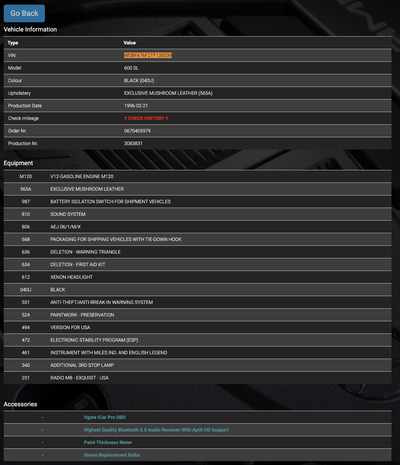Image resolution: width=400 pixels, height=465 pixels.
Task: Click the Order Nr. label
Action: pos(17,131)
